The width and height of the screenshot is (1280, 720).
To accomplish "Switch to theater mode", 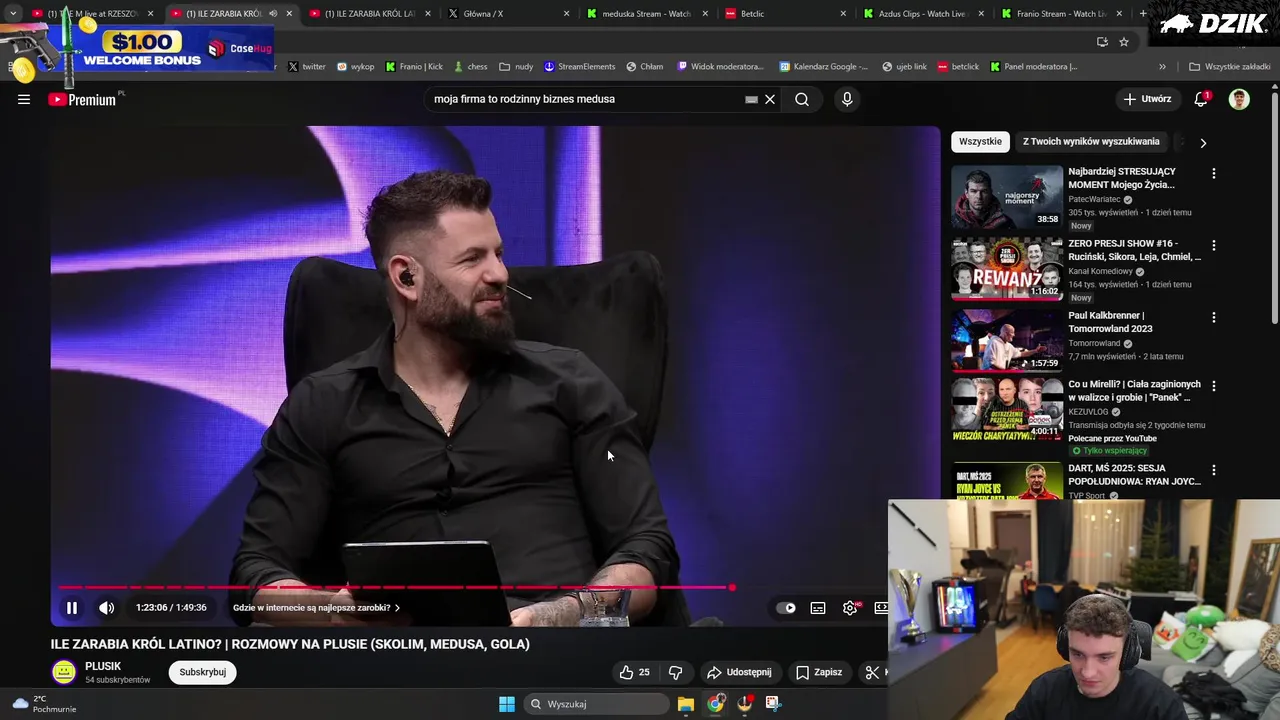I will pyautogui.click(x=881, y=608).
